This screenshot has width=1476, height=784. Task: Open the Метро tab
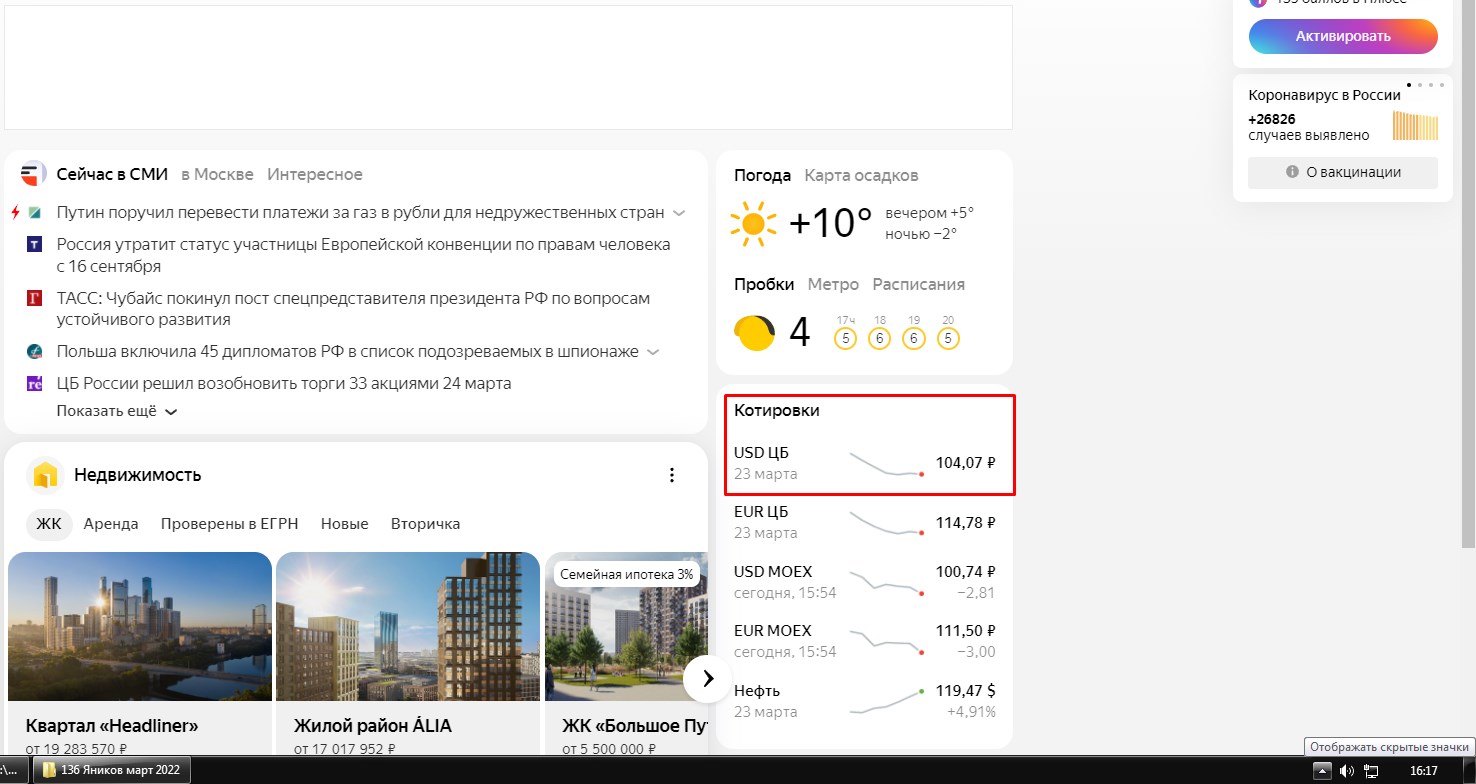click(833, 284)
